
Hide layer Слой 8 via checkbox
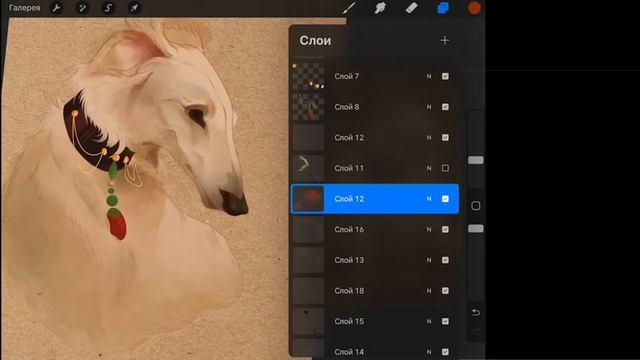pos(445,107)
